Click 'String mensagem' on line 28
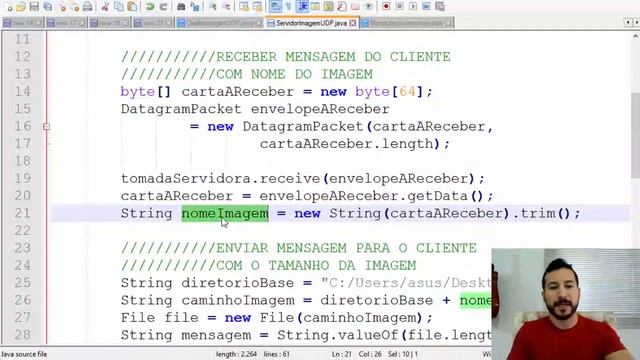This screenshot has width=640, height=360. pyautogui.click(x=186, y=335)
